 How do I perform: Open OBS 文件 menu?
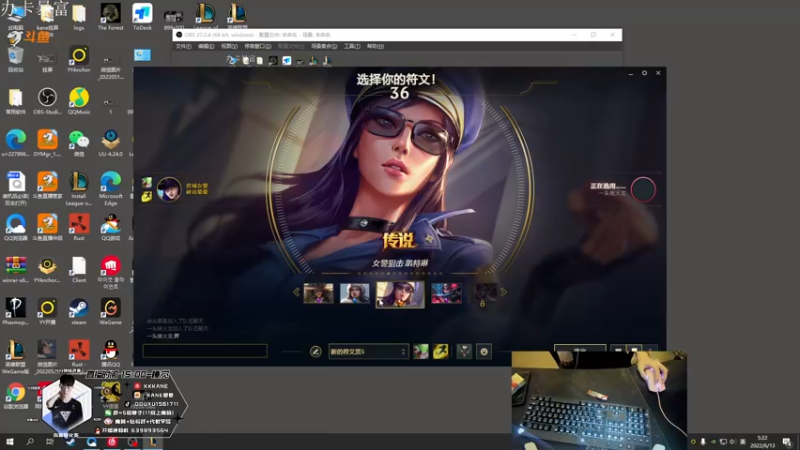point(183,46)
